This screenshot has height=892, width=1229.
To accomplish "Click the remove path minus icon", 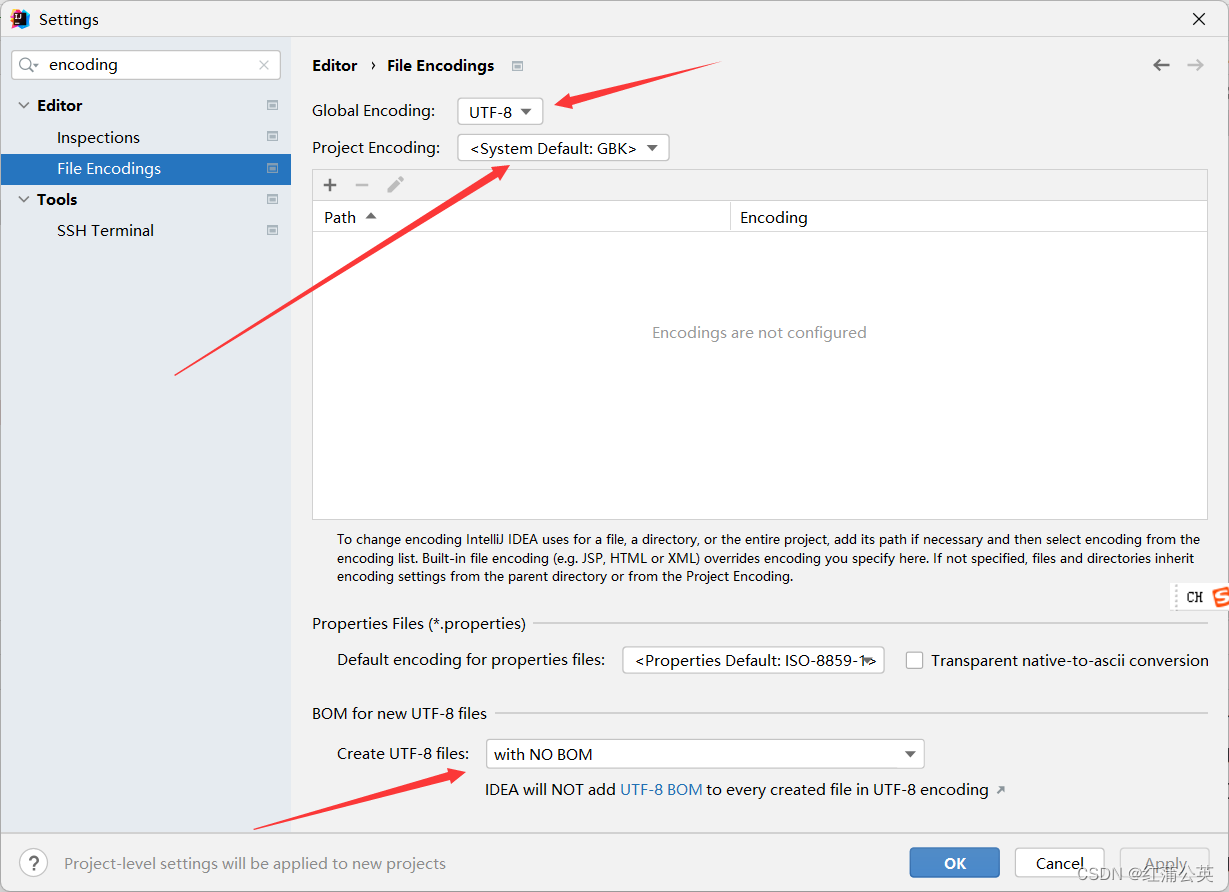I will (362, 185).
